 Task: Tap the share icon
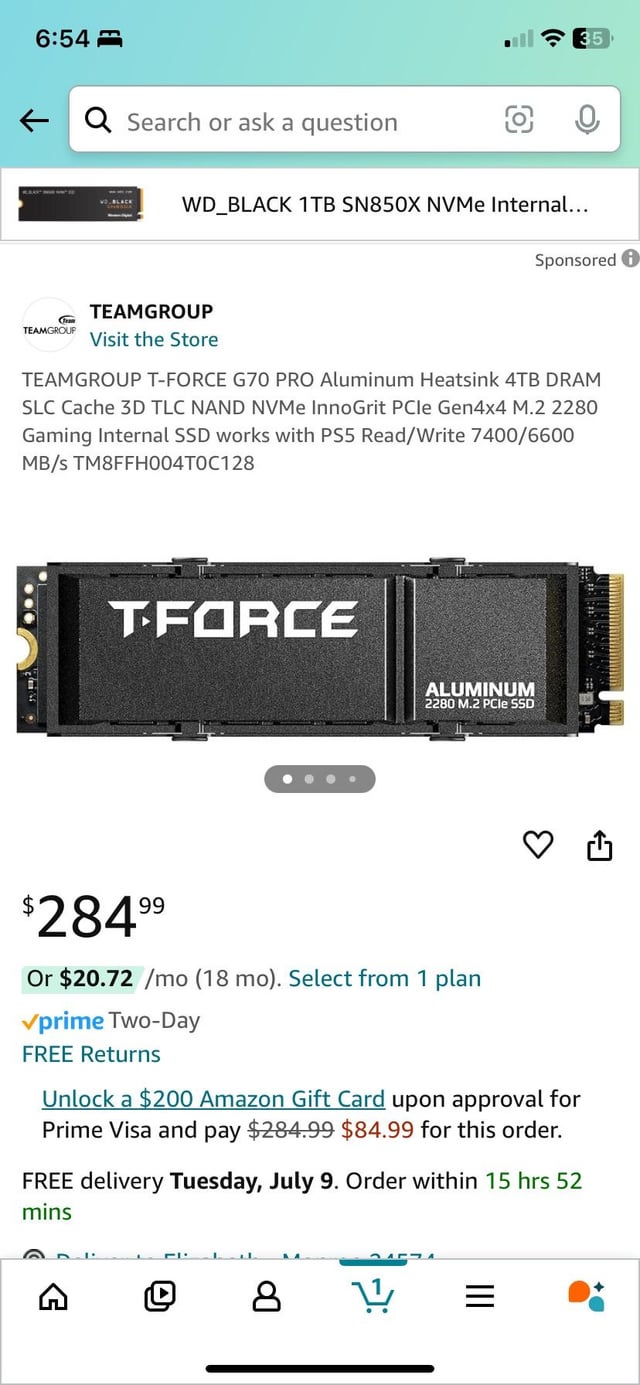point(598,846)
